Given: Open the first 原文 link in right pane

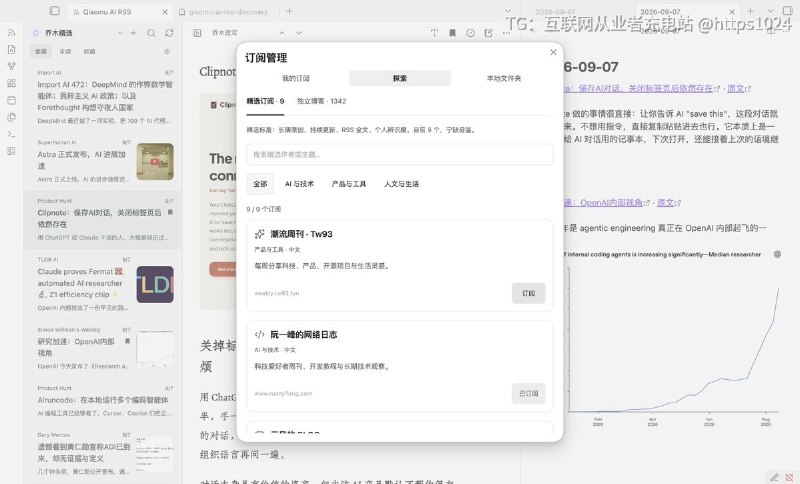Looking at the screenshot, I should point(736,88).
